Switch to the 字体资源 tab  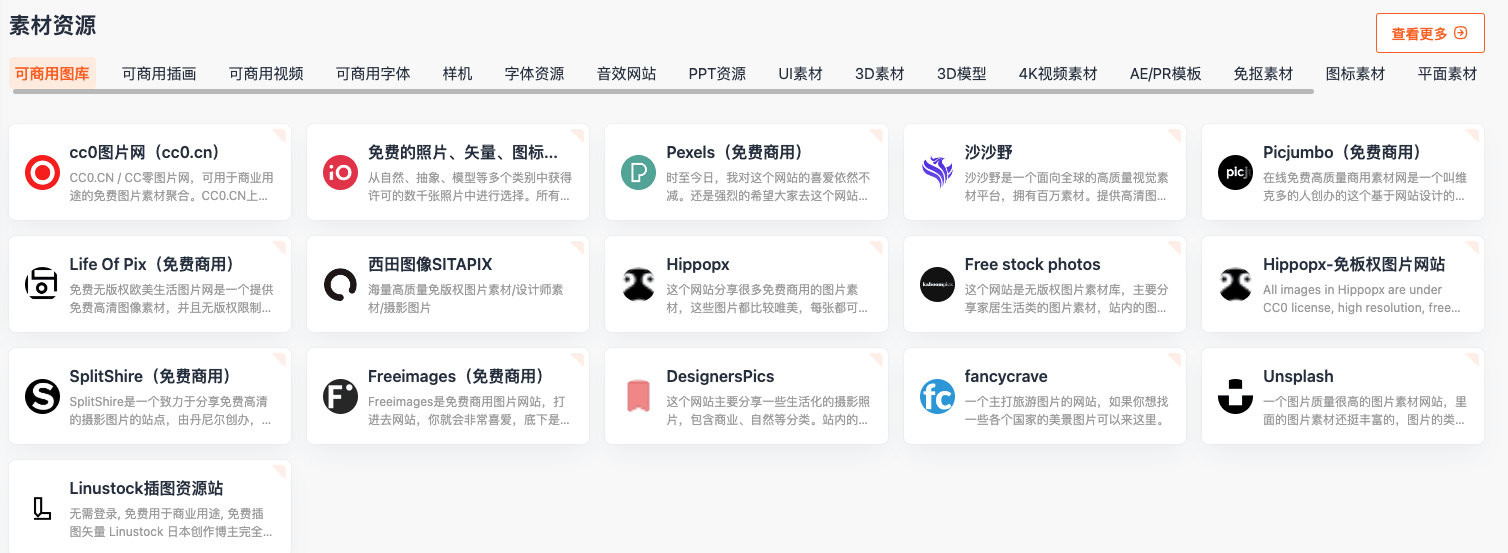[535, 73]
